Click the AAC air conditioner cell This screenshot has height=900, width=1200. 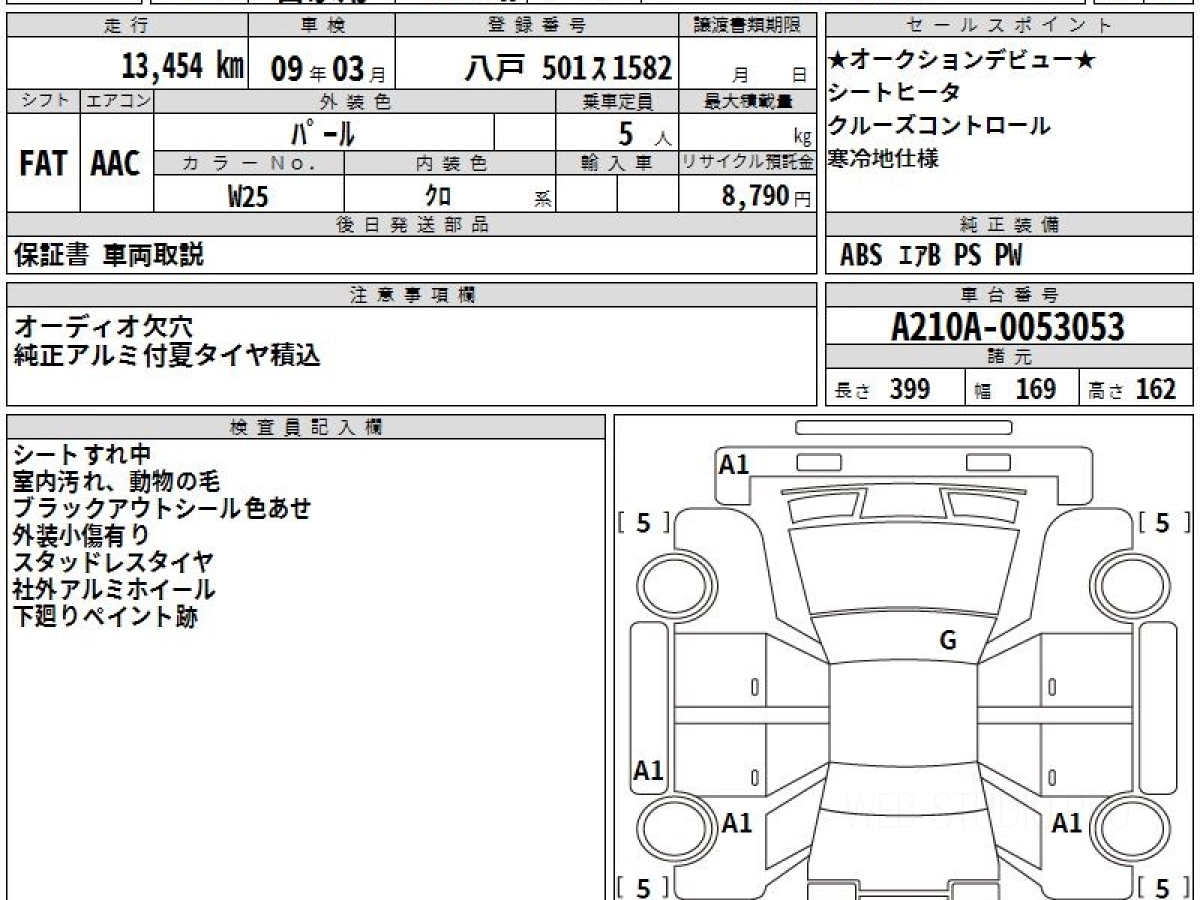[116, 164]
